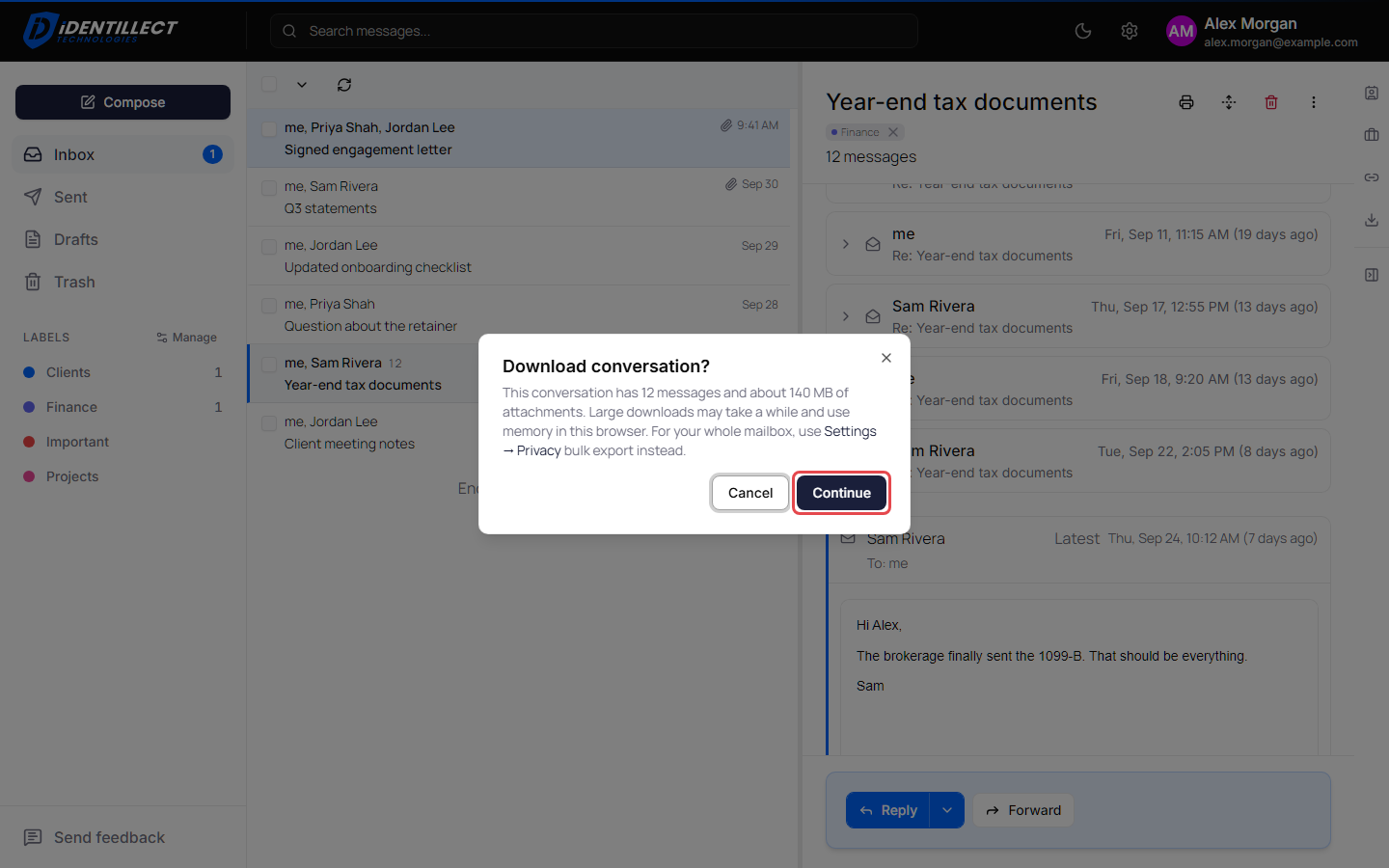Open the Trash folder
The image size is (1389, 868).
(123, 282)
